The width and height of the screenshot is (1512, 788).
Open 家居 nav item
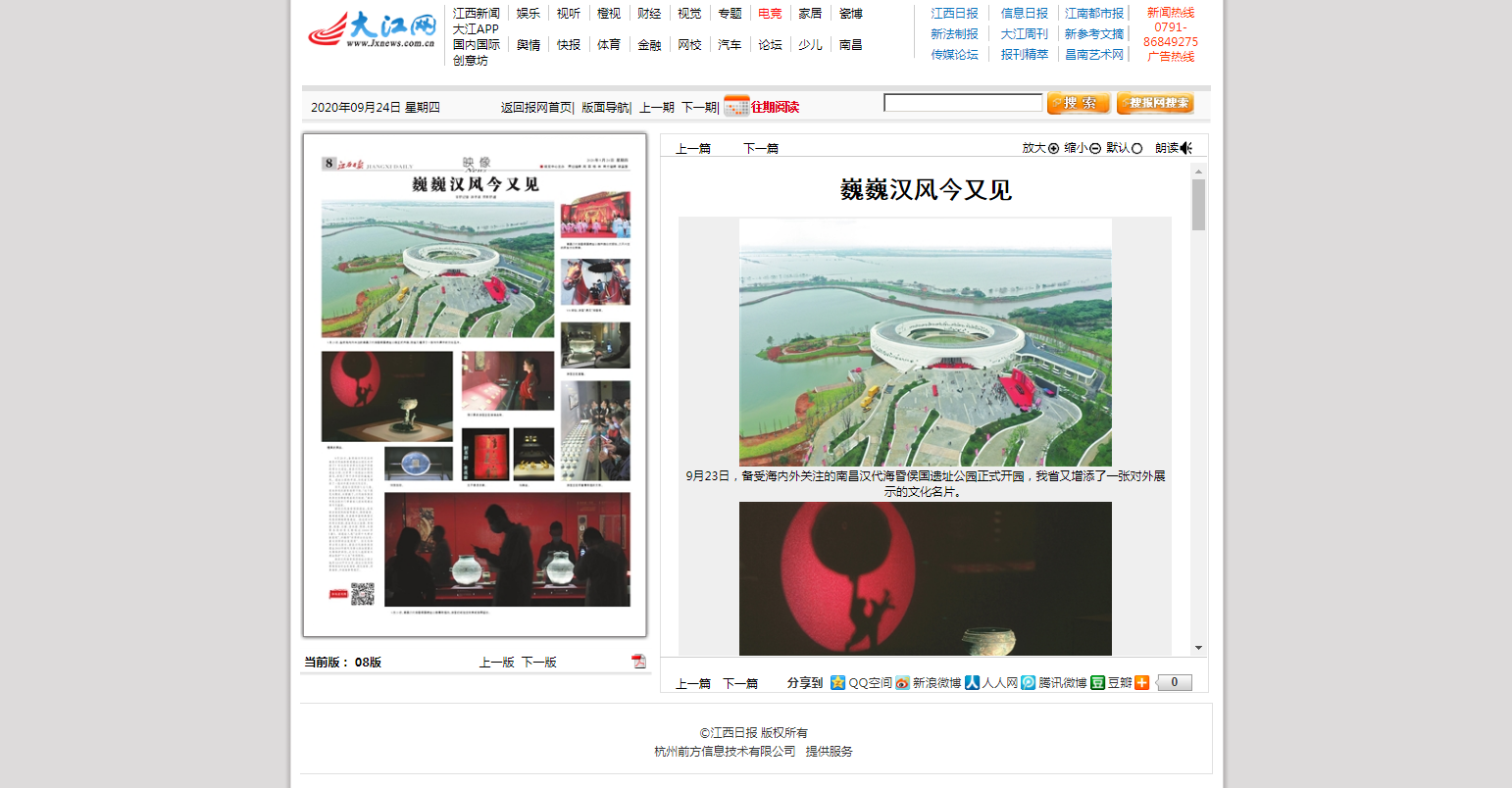point(810,14)
